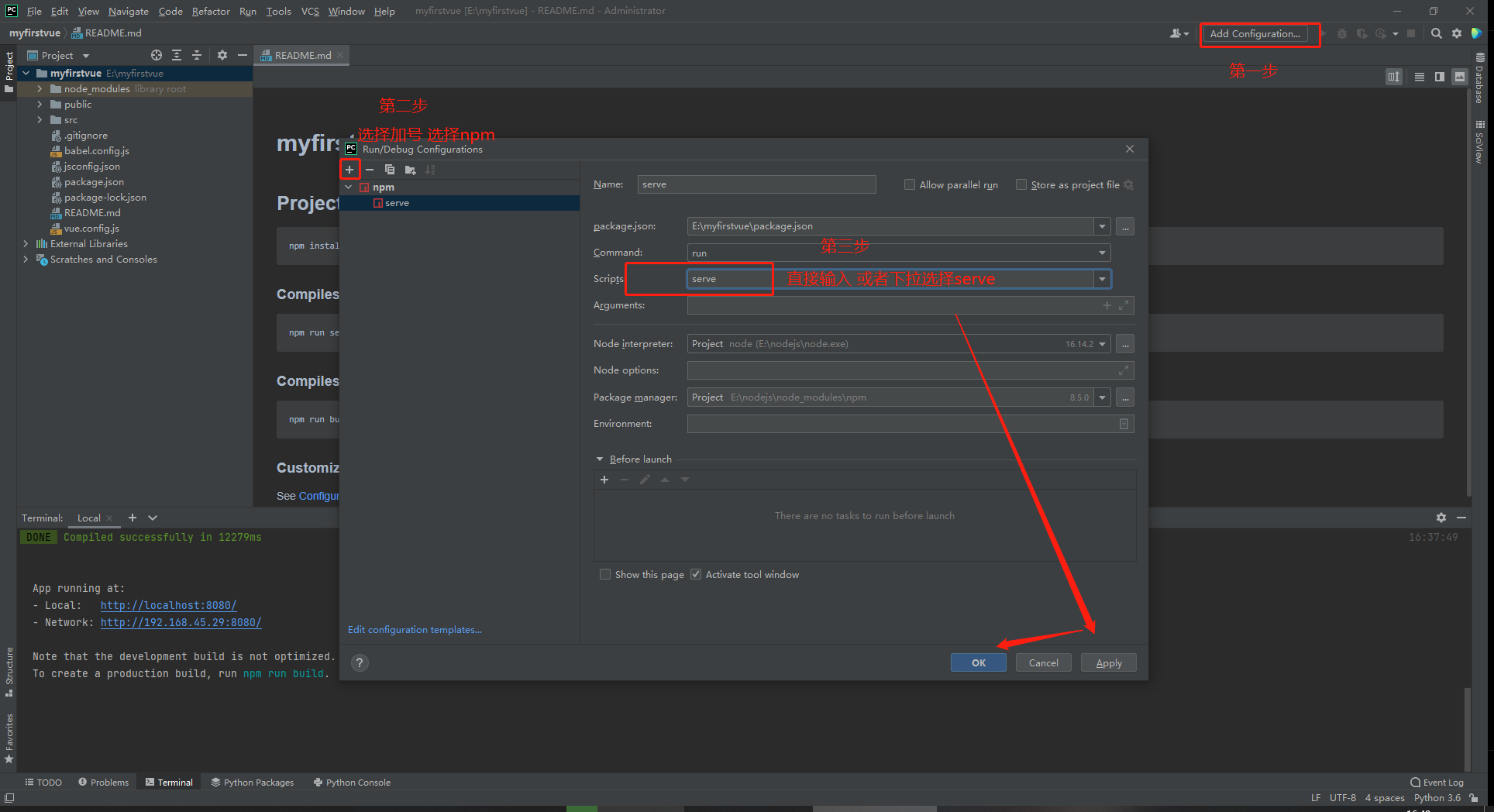Open the File menu
Screen dimensions: 1494x812
point(34,11)
